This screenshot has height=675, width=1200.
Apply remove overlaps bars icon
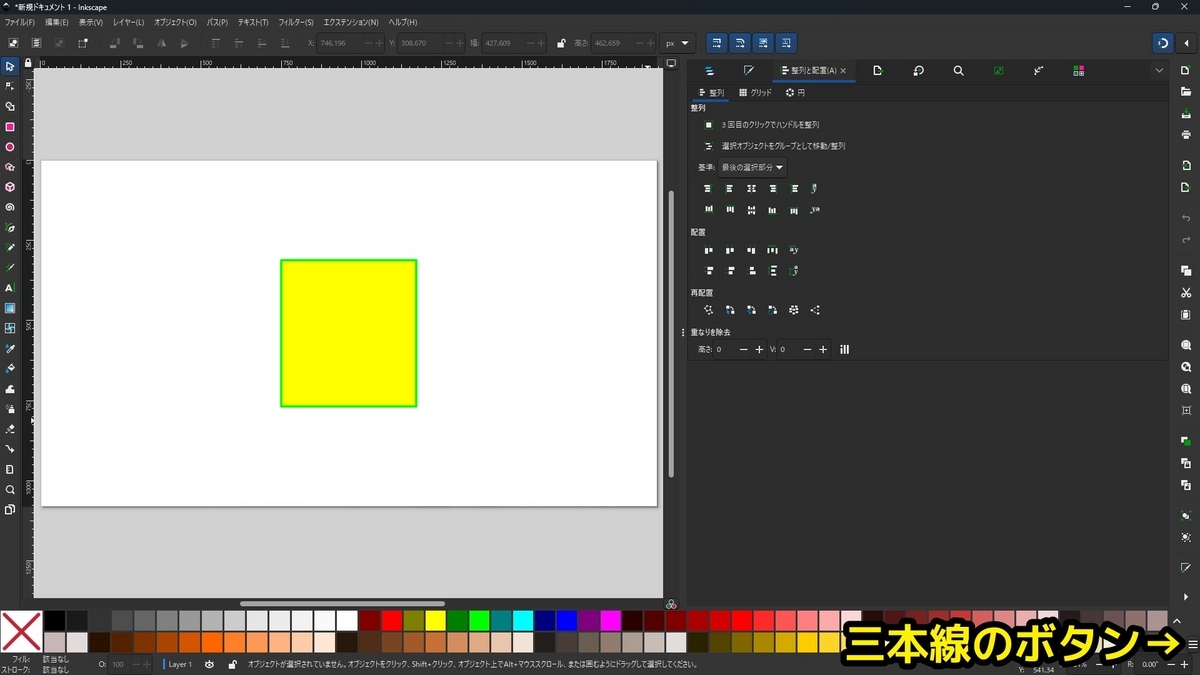click(x=845, y=350)
